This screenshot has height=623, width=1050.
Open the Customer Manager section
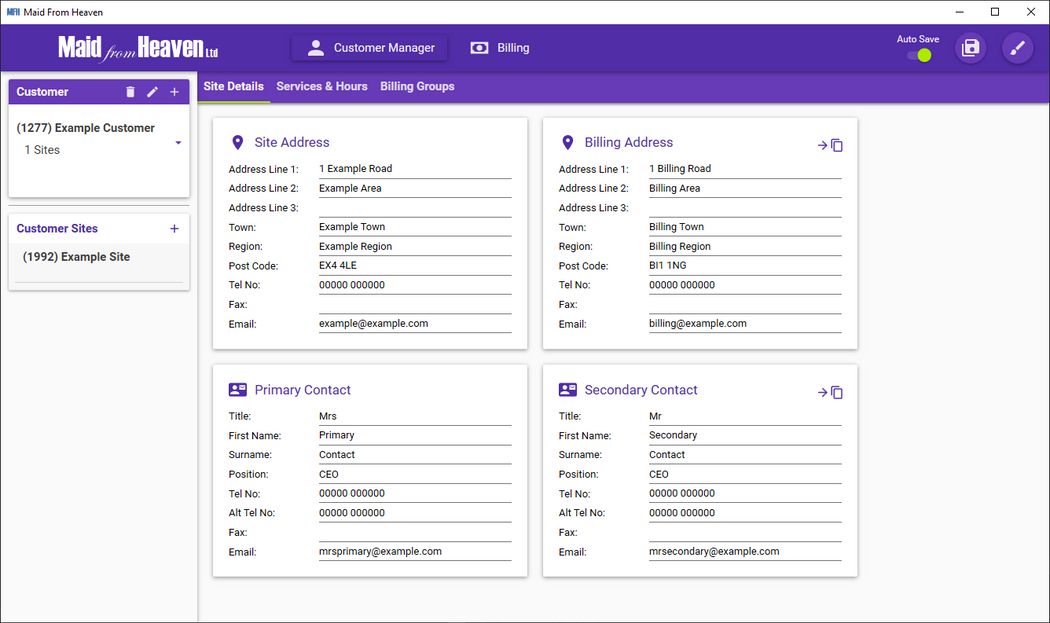click(x=370, y=48)
